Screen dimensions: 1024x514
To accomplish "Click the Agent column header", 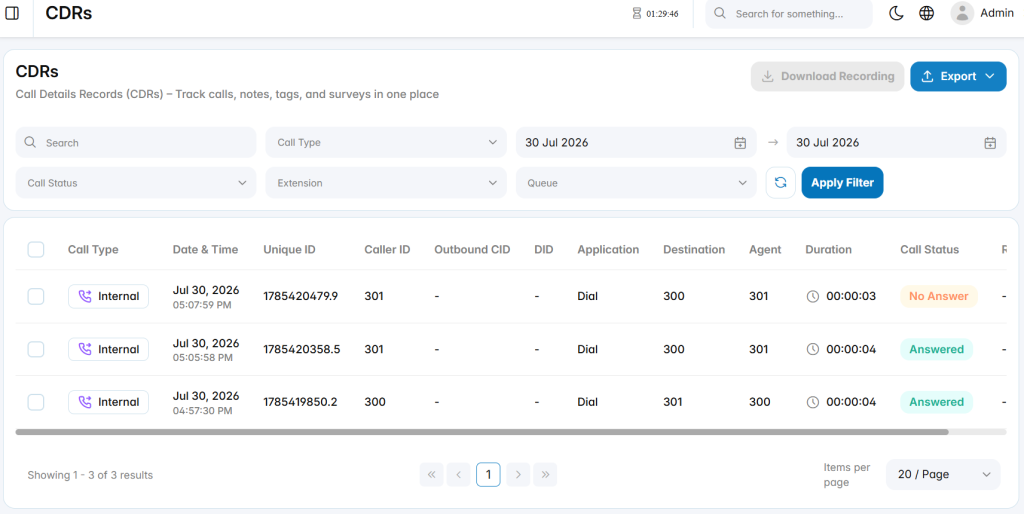I will coord(765,249).
